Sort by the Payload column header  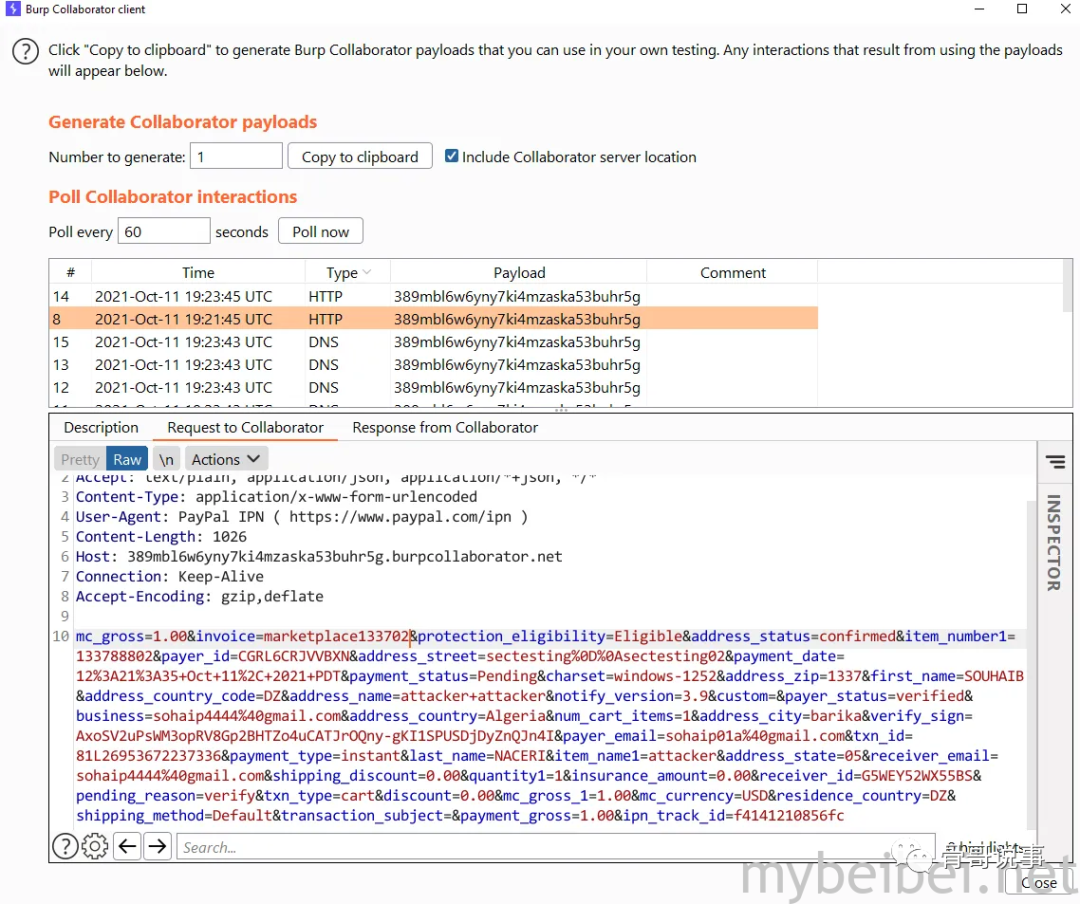point(519,273)
